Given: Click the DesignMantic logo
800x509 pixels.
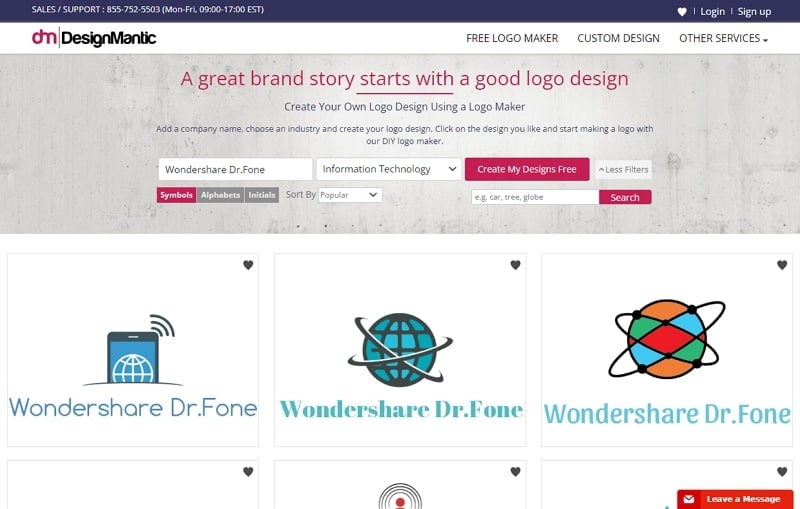Looking at the screenshot, I should point(94,38).
